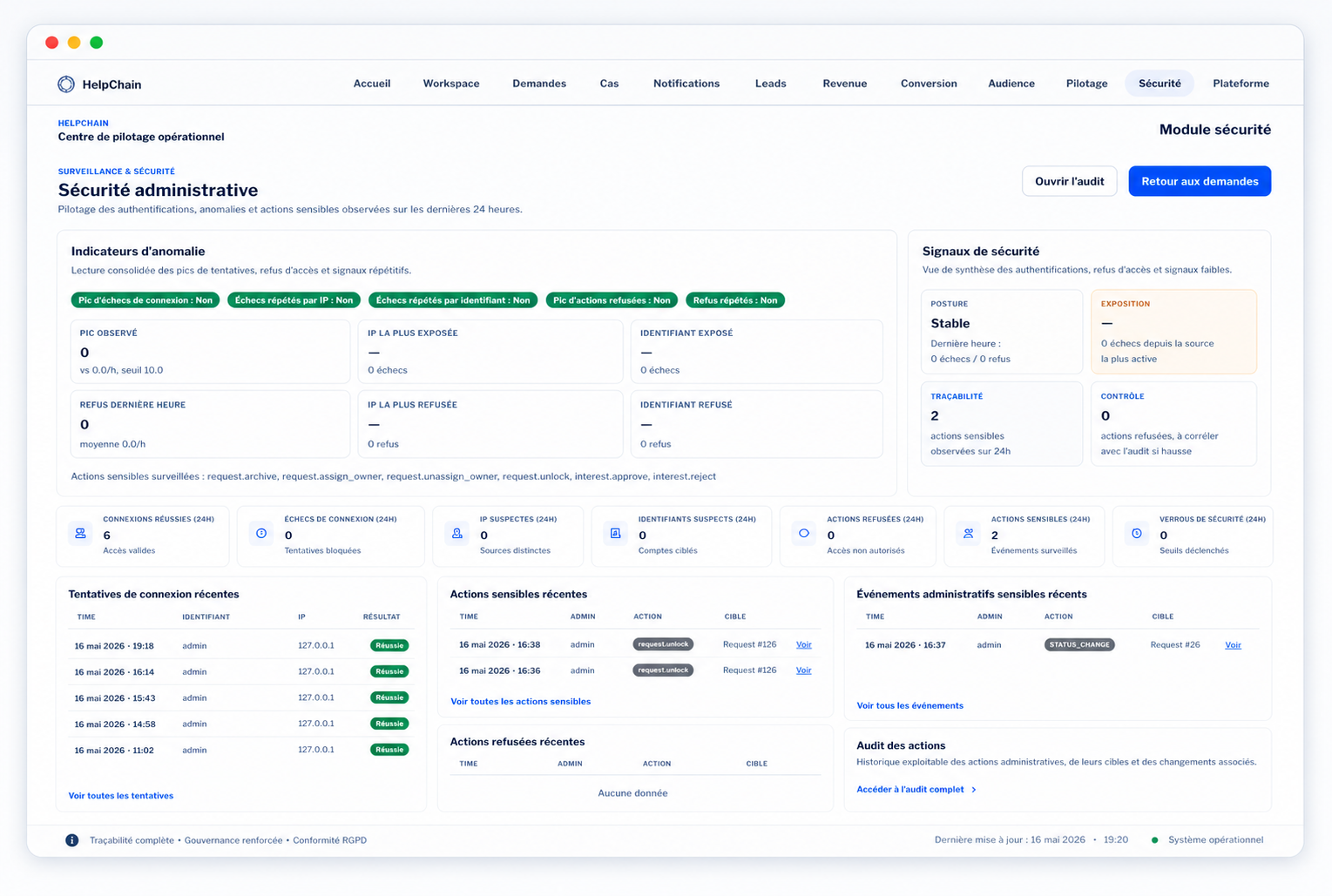Click the Actions sensibles card icon
The image size is (1332, 896).
968,533
